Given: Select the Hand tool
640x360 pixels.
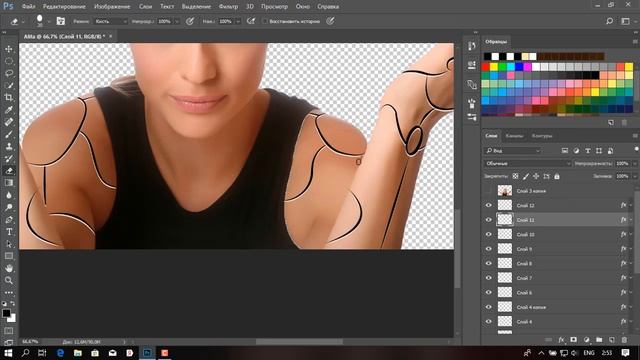Looking at the screenshot, I should [x=9, y=268].
